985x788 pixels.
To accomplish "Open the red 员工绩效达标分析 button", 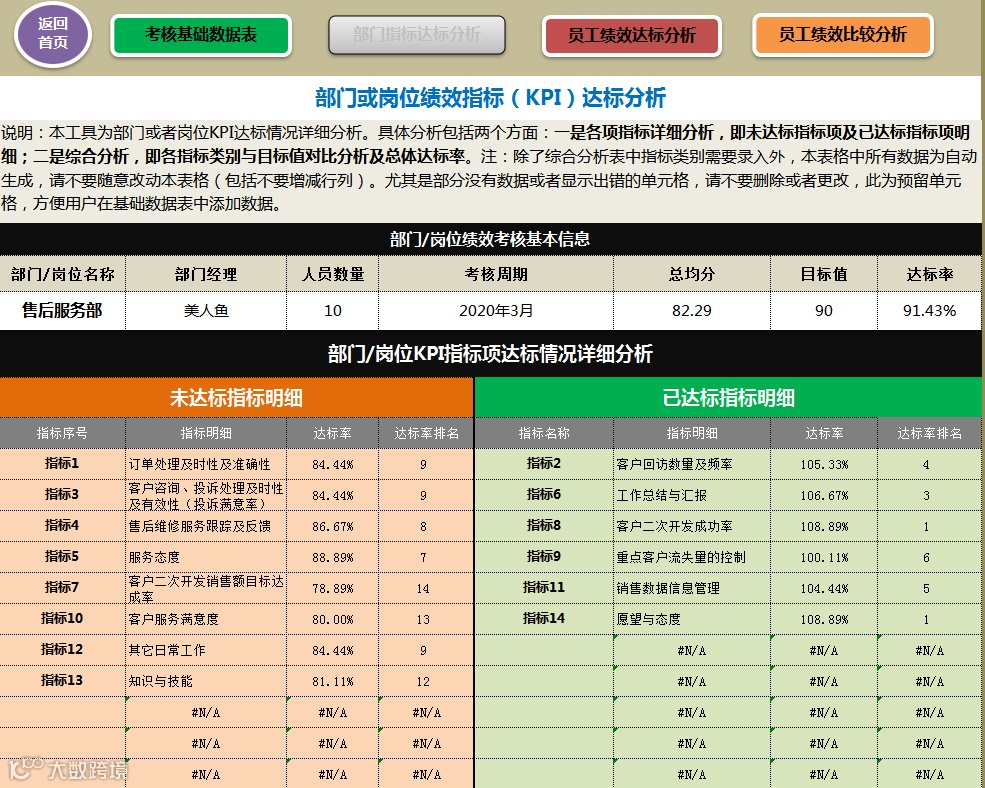I will click(631, 35).
